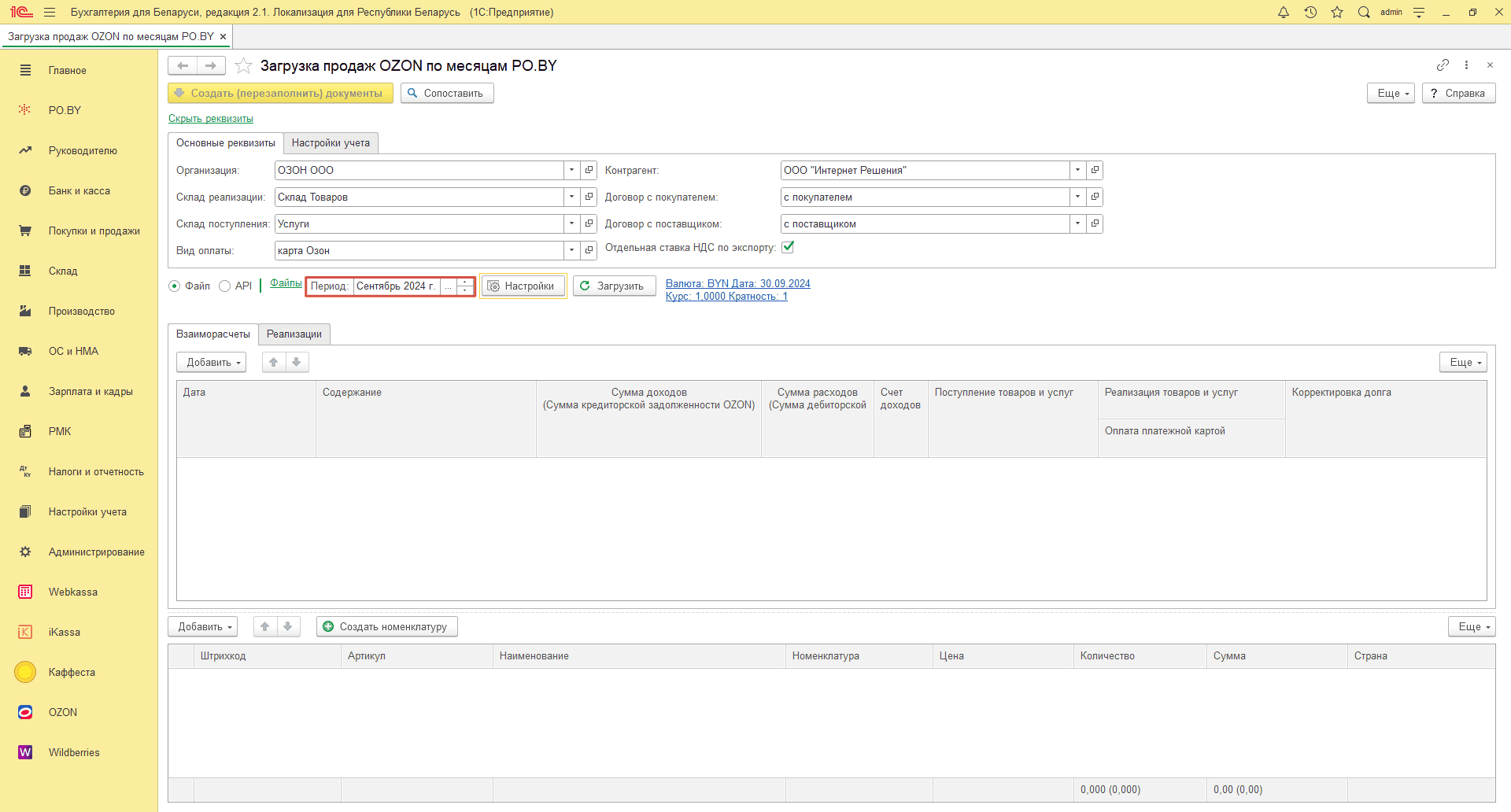Screen dimensions: 1511x812
Task: Move row up in Взаиморасчеты table
Action: pos(273,362)
